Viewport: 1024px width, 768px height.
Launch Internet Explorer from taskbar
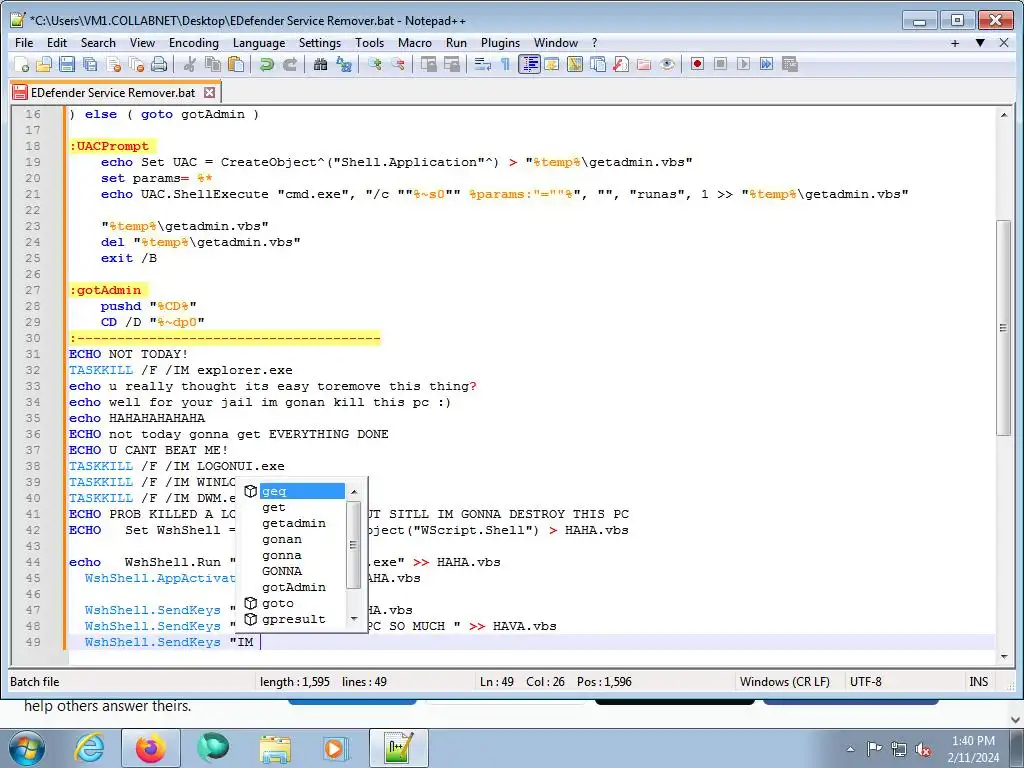89,748
